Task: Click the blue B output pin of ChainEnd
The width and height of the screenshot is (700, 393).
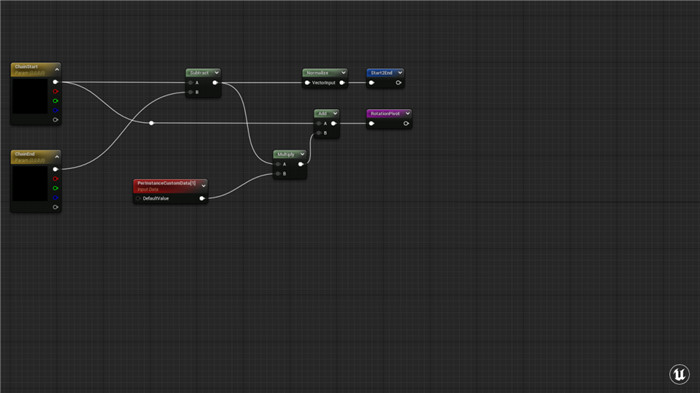Action: [55, 197]
